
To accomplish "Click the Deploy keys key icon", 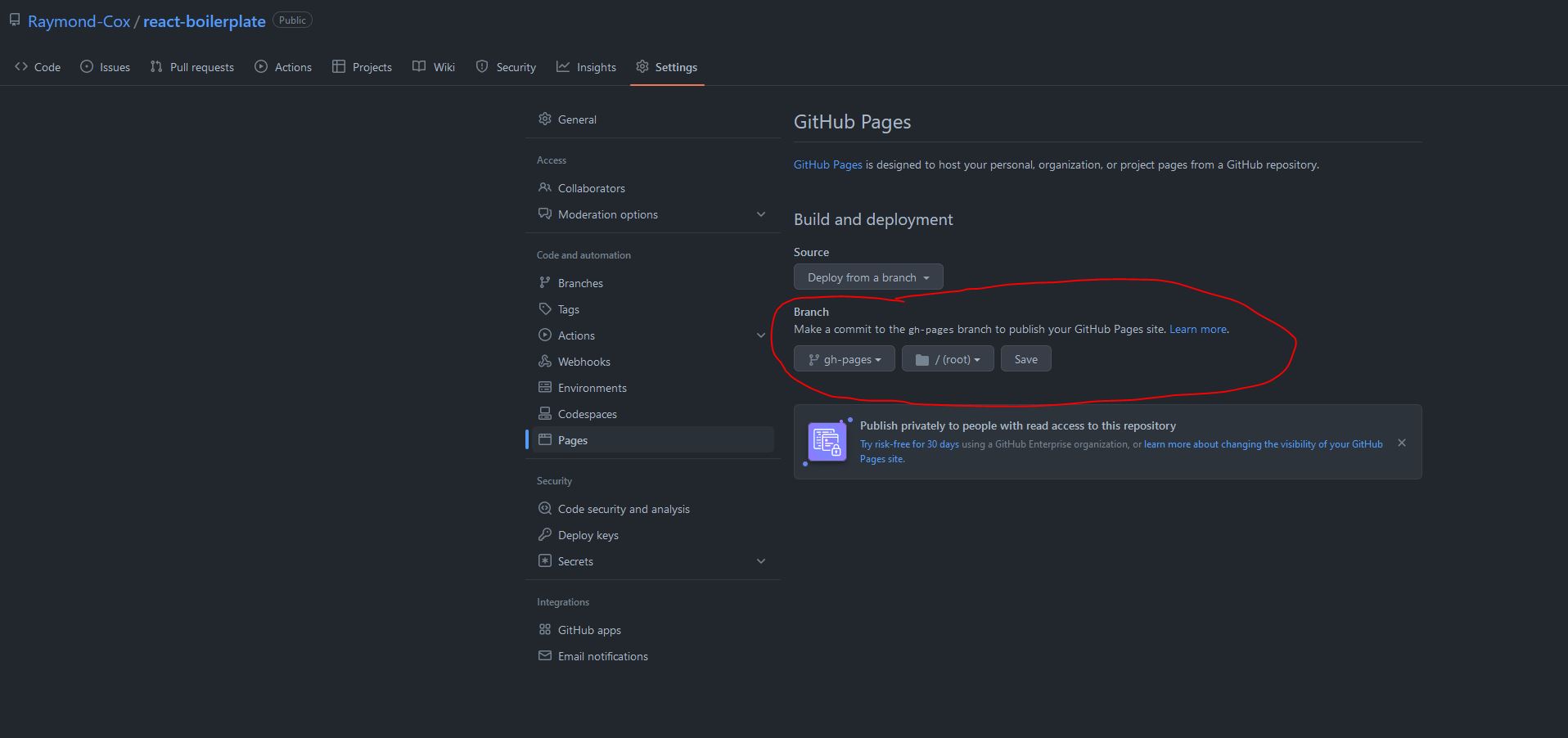I will (x=545, y=534).
